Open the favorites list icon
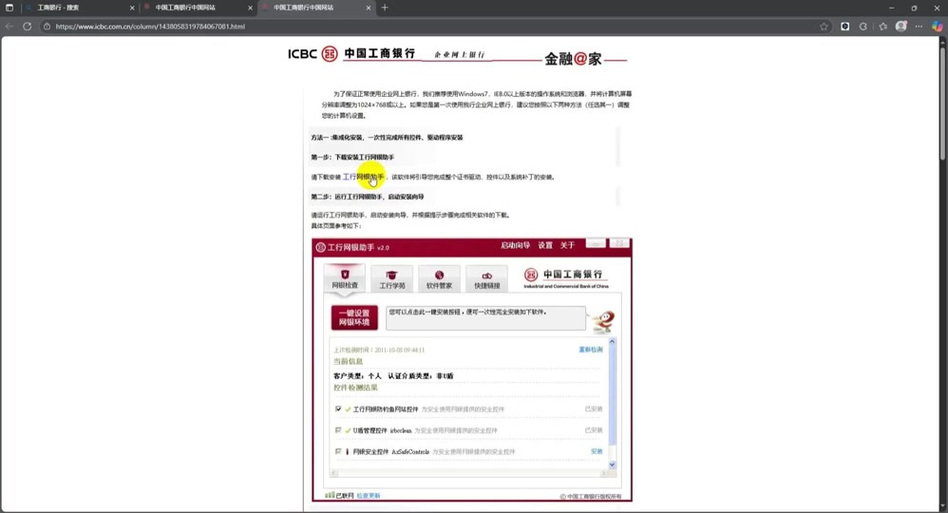 pos(883,27)
